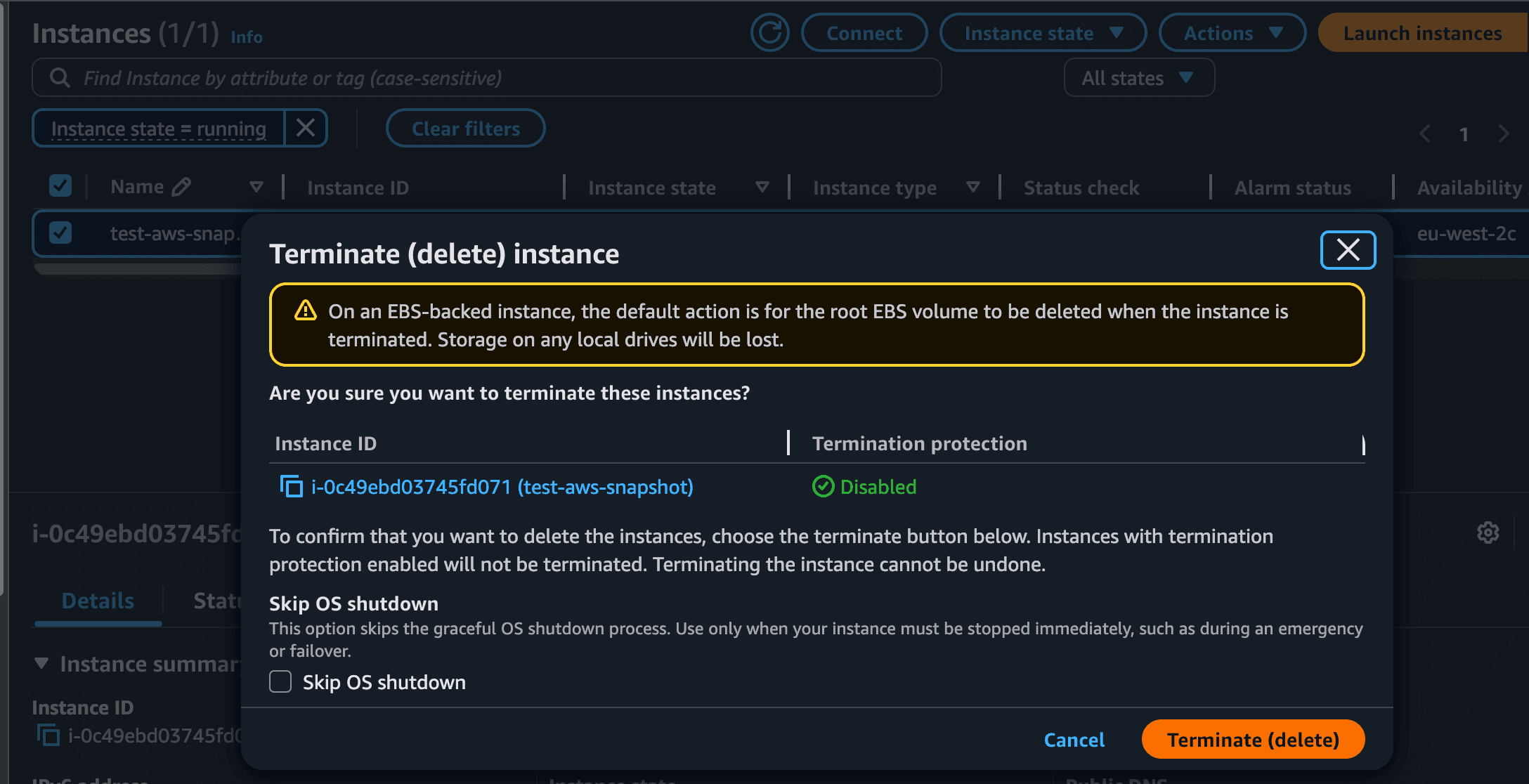Viewport: 1529px width, 784px height.
Task: Cancel the termination dialog
Action: tap(1074, 739)
